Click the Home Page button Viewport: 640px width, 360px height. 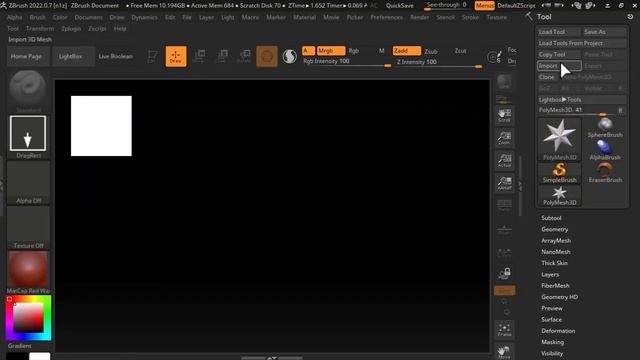(x=27, y=56)
